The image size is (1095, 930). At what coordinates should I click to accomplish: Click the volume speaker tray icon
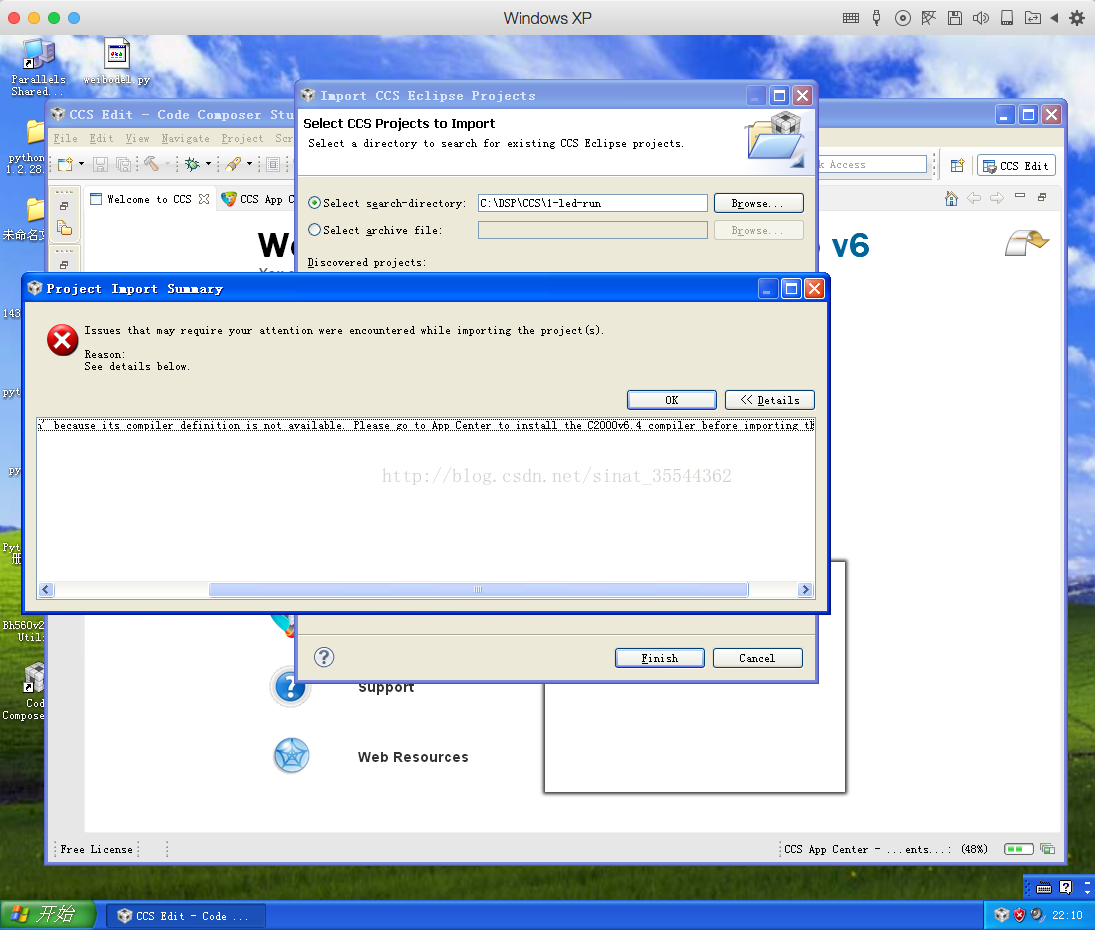1038,915
